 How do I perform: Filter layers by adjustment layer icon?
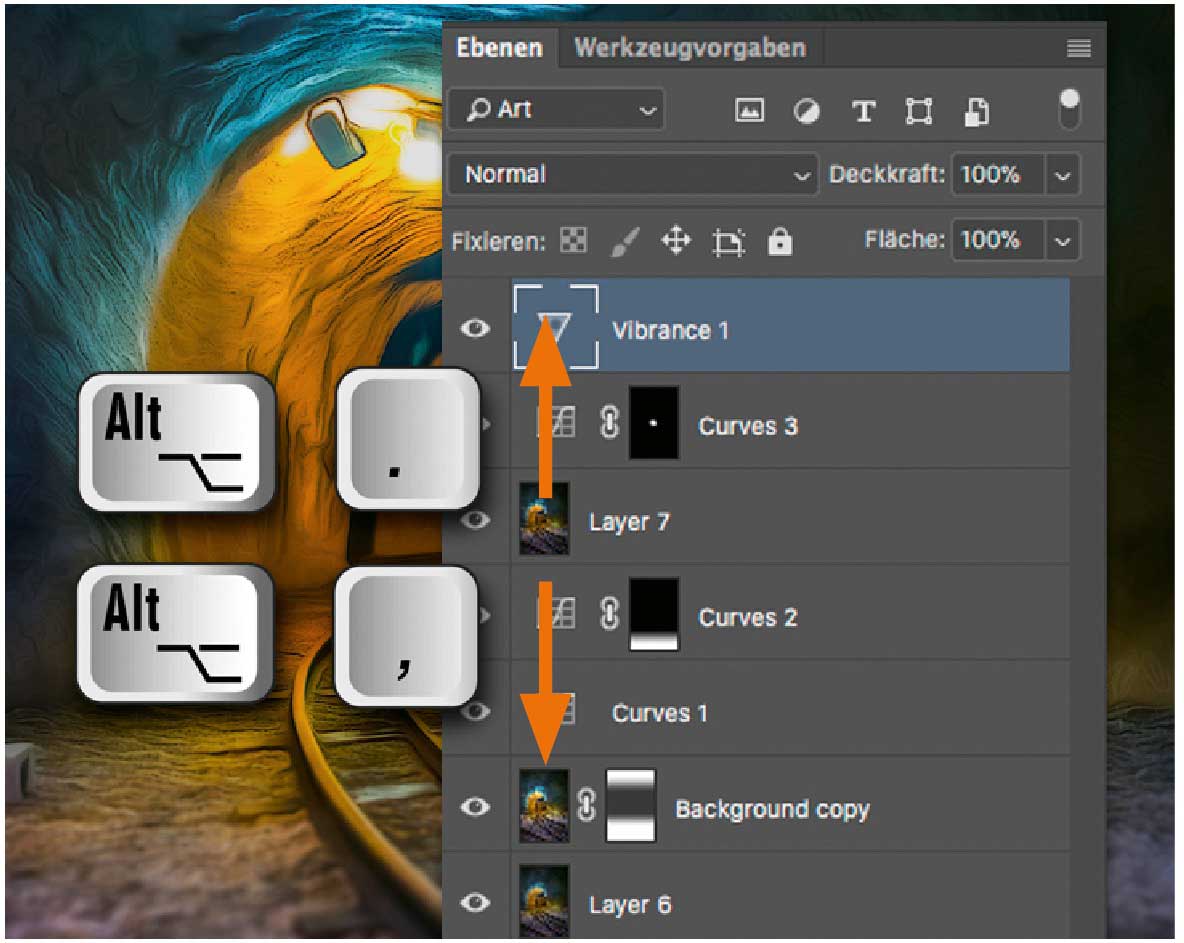pyautogui.click(x=806, y=111)
